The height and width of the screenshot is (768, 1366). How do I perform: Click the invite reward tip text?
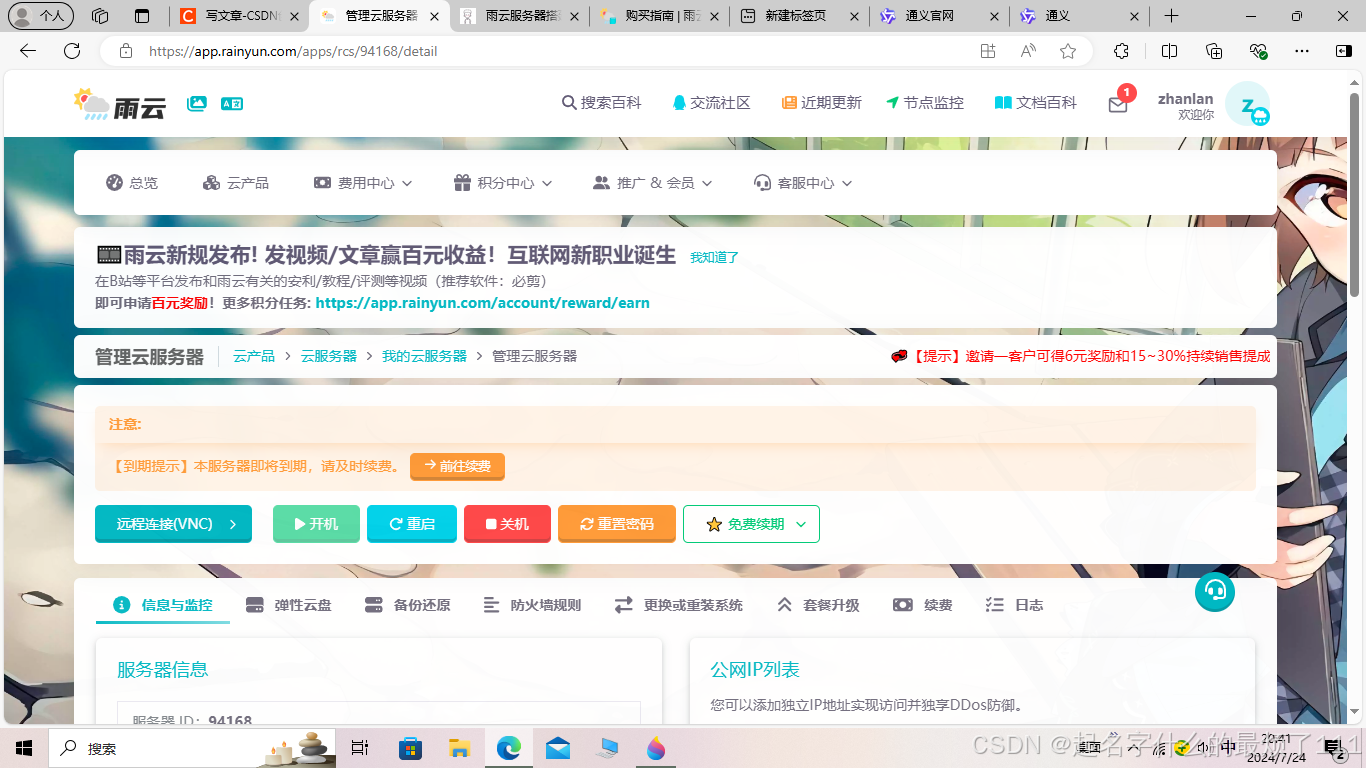1081,356
